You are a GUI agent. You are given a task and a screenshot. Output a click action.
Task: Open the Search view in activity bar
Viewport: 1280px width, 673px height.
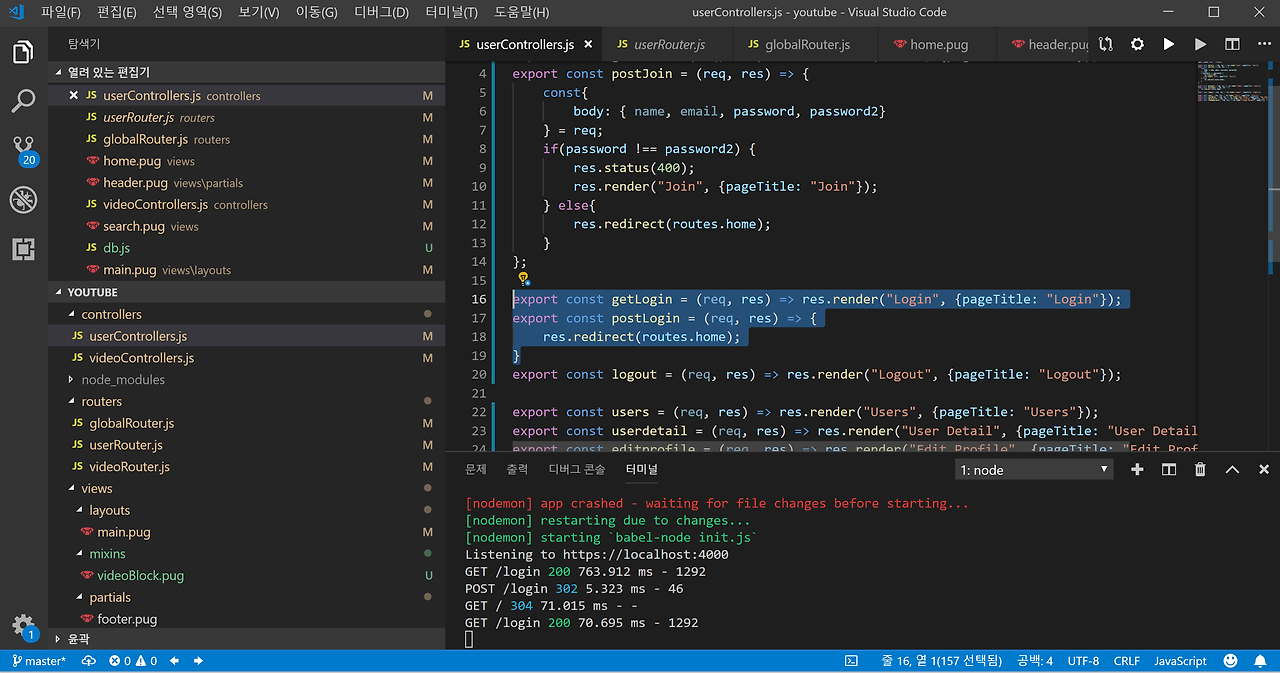23,101
